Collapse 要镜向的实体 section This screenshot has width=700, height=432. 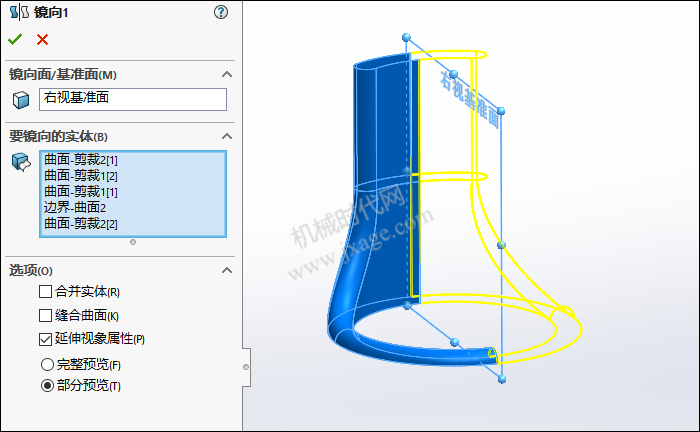click(227, 136)
